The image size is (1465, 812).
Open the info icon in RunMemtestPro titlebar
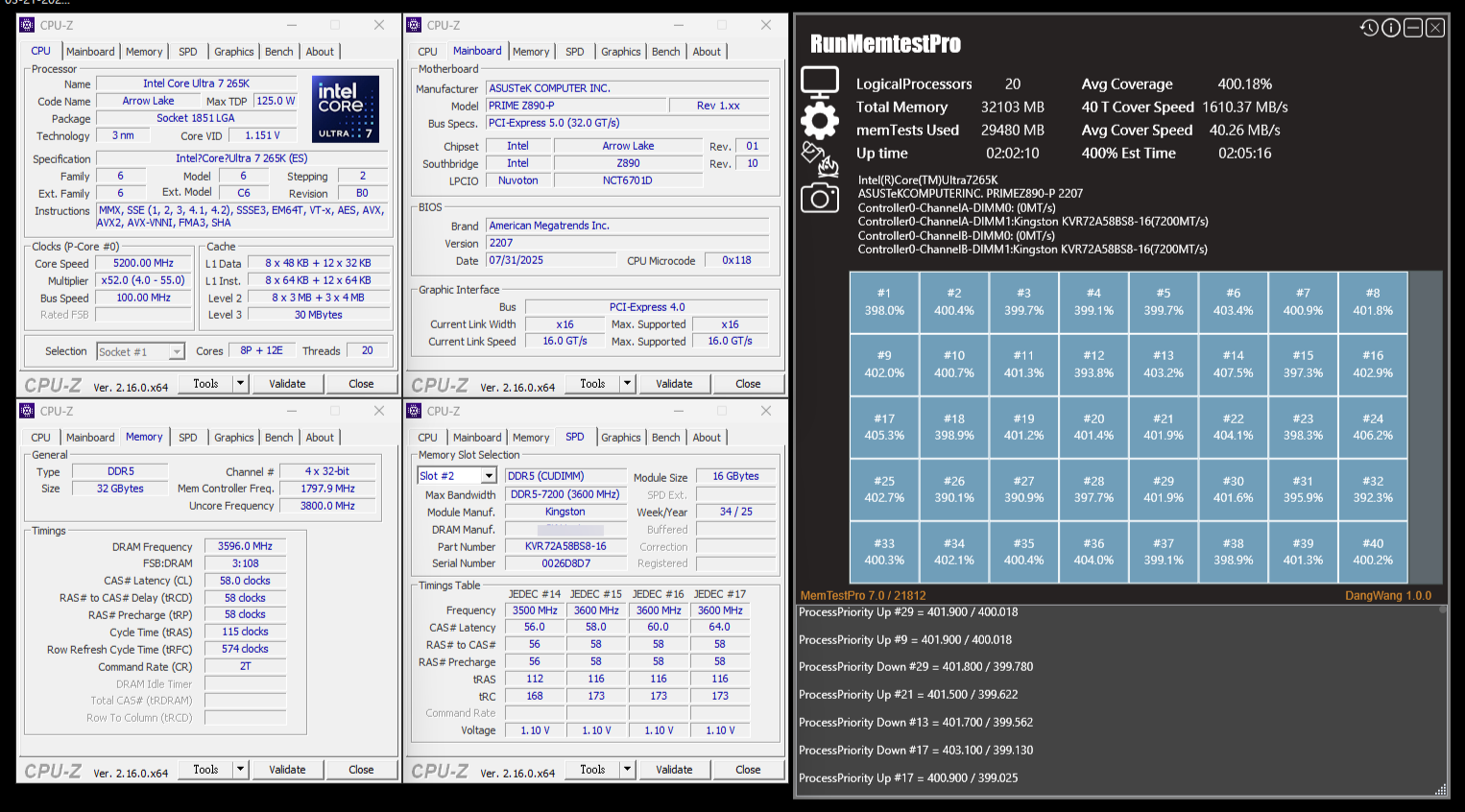1390,28
